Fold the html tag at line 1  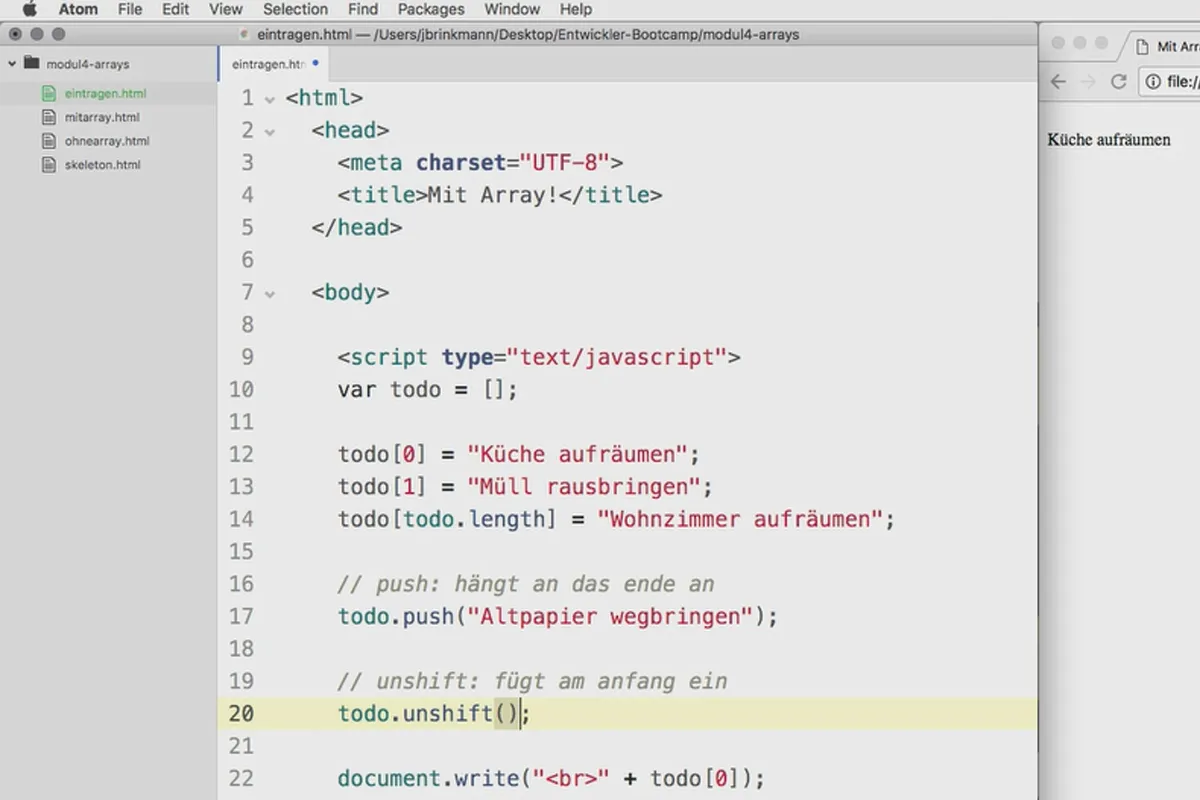(x=268, y=99)
